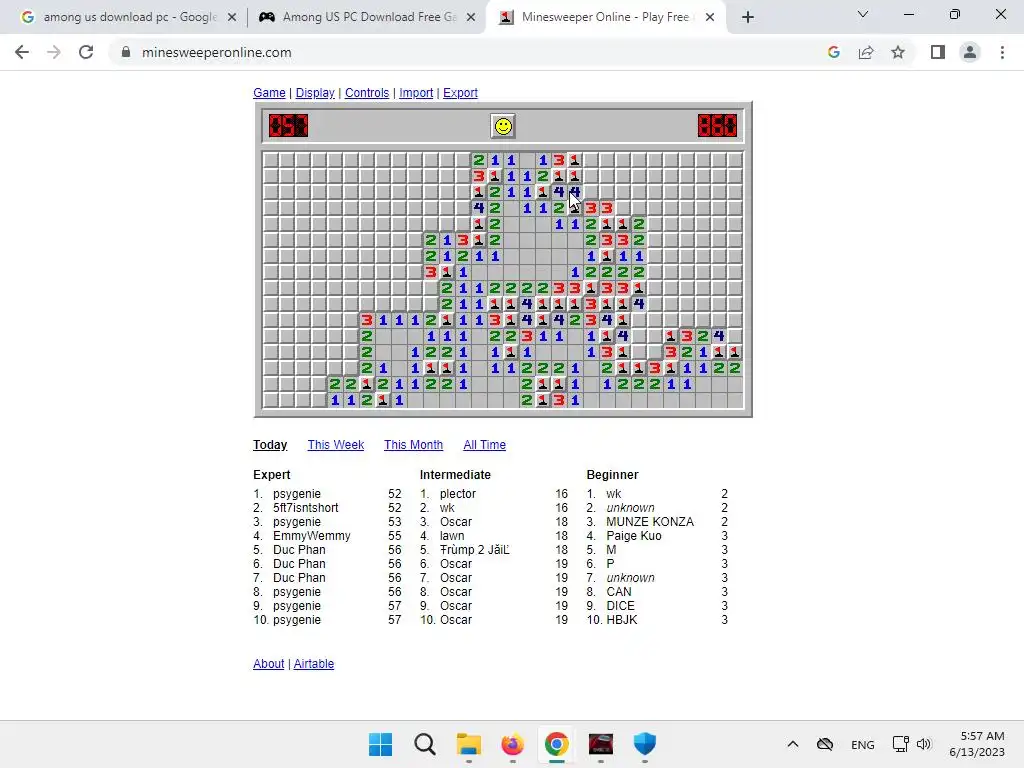Click the smiley face reset button
Image resolution: width=1024 pixels, height=768 pixels.
point(503,126)
